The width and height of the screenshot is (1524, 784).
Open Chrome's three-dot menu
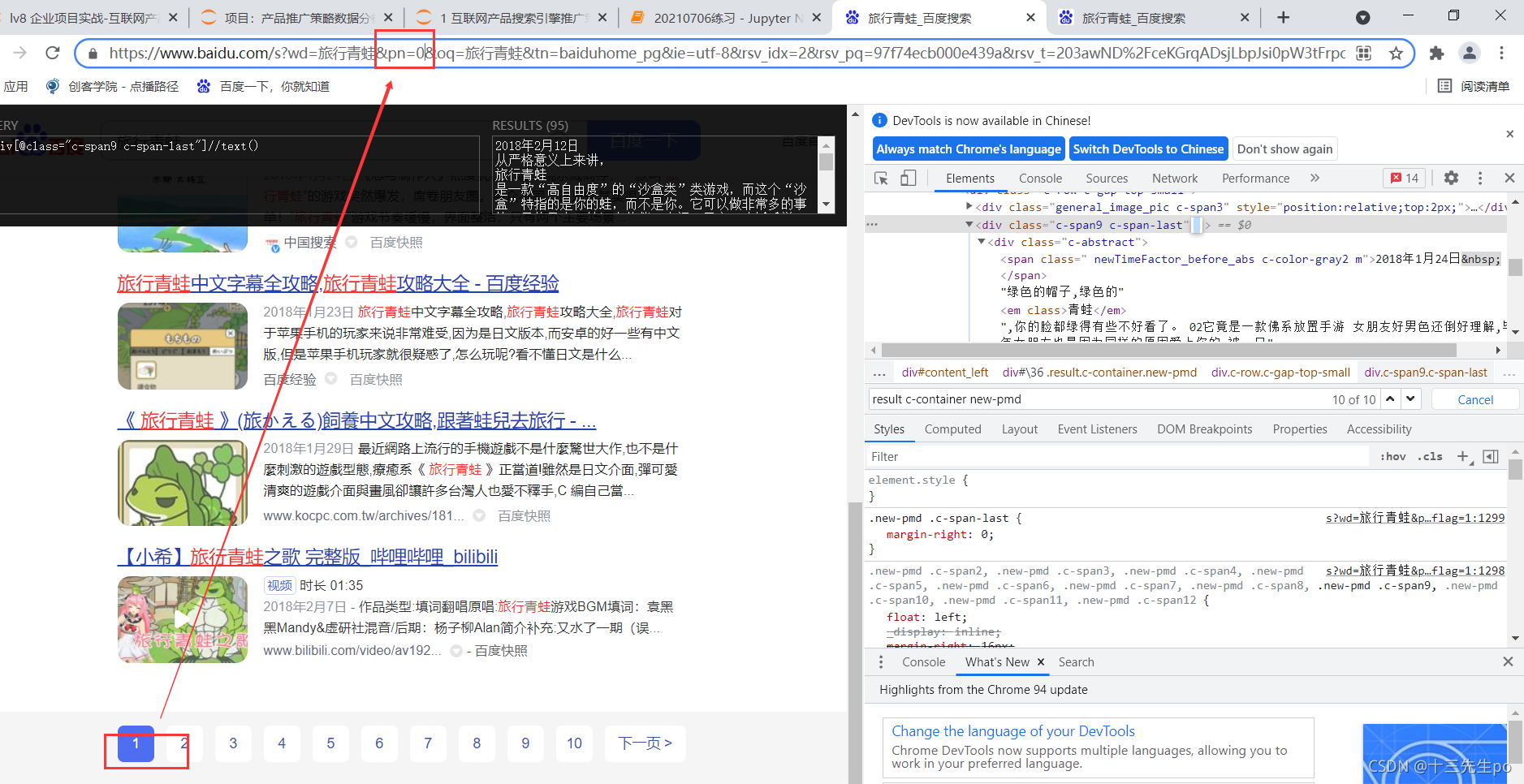point(1501,54)
